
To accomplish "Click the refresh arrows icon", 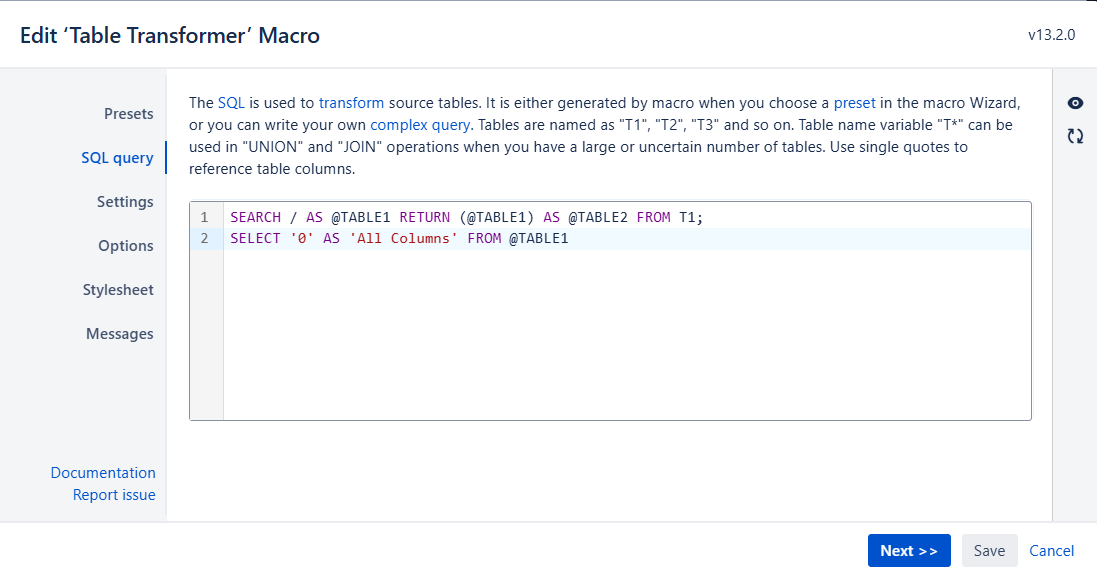I will coord(1076,136).
